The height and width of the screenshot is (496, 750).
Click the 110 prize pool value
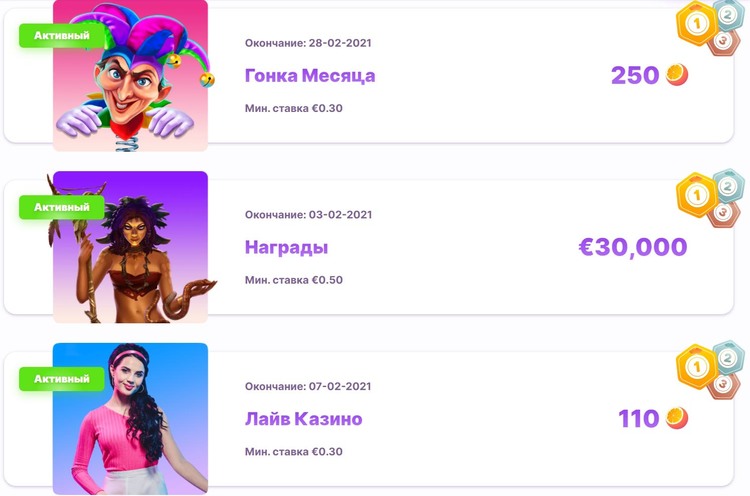638,418
